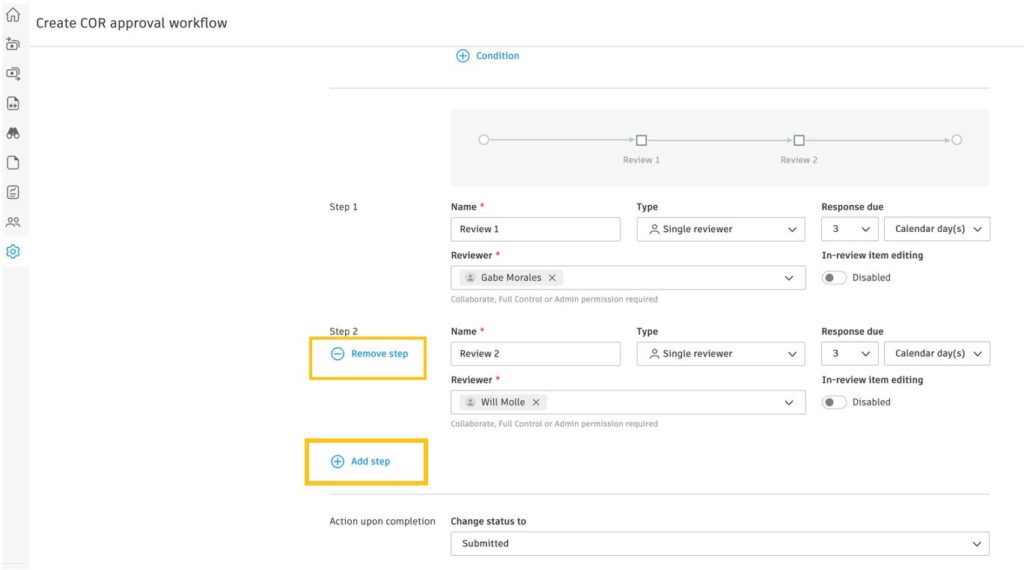Screen dimensions: 1024x570
Task: Open the Step 1 response due number dropdown
Action: [x=849, y=229]
